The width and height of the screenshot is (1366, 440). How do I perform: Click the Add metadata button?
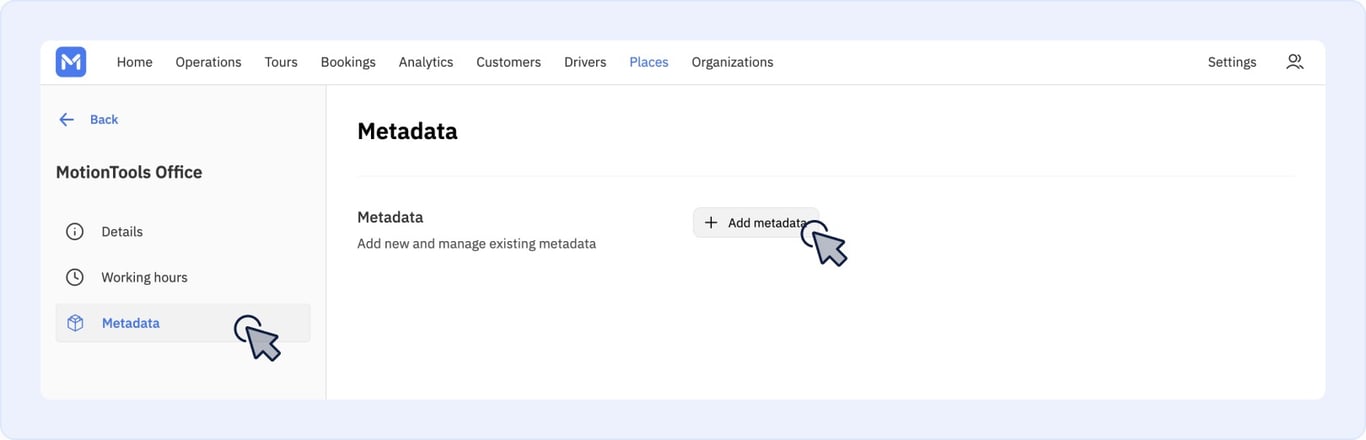pyautogui.click(x=756, y=223)
